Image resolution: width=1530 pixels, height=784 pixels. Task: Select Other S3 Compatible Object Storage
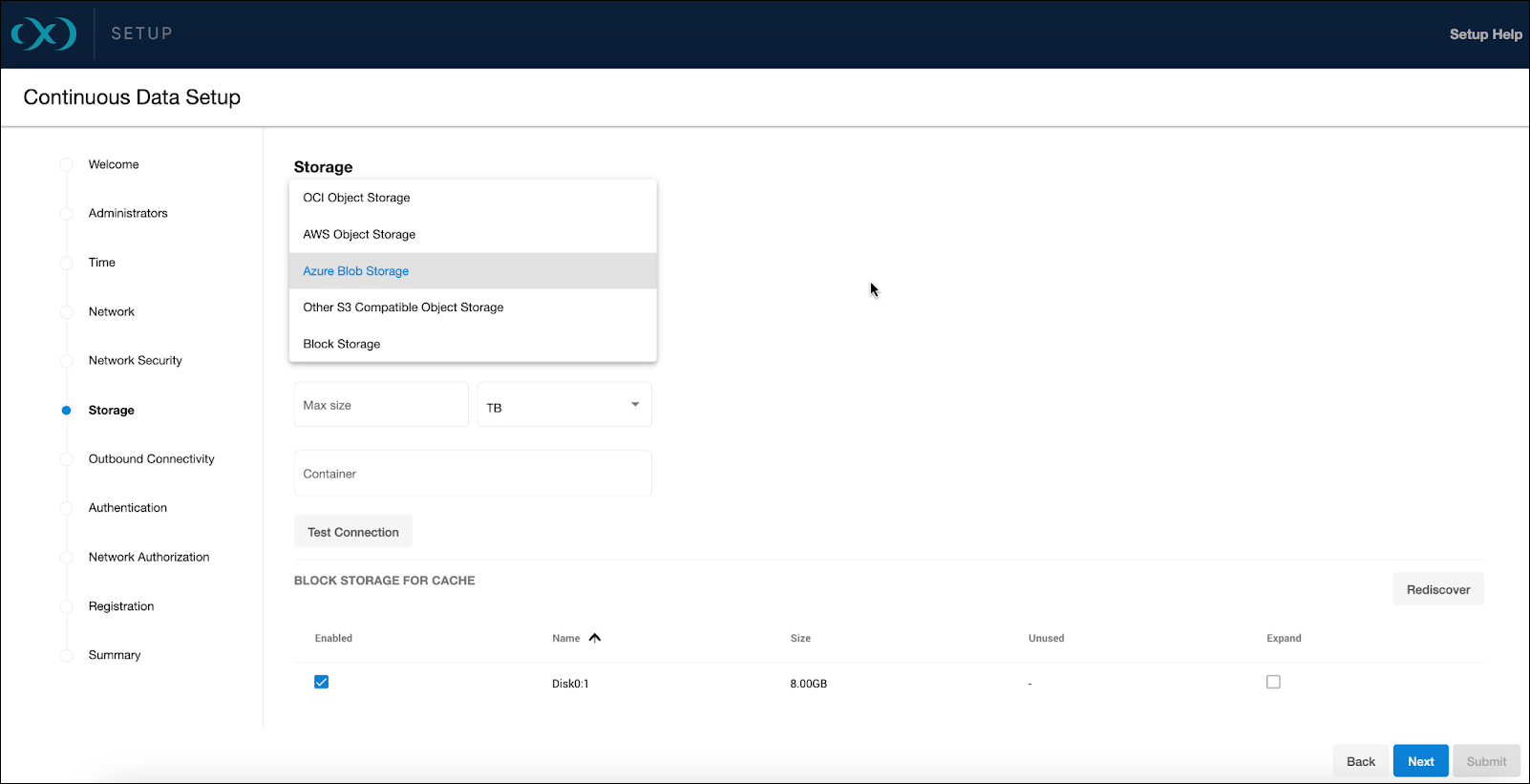(x=403, y=307)
